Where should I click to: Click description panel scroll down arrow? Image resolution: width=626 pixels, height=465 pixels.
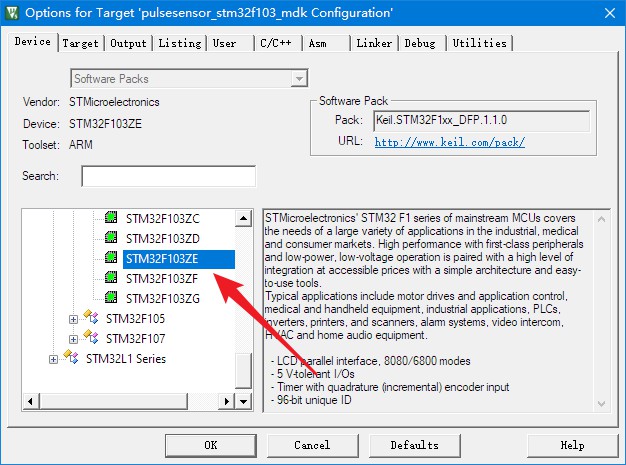[602, 404]
